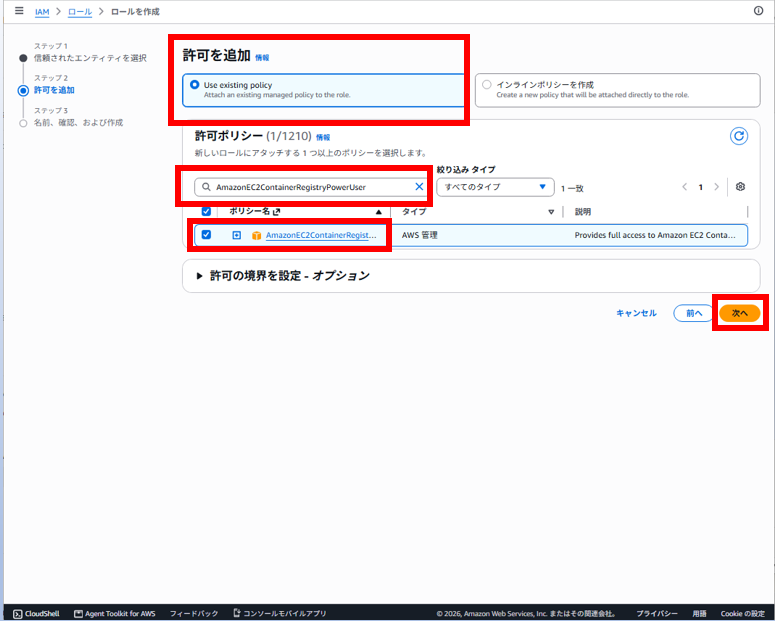Click the 前へ button
775x621 pixels.
(693, 313)
